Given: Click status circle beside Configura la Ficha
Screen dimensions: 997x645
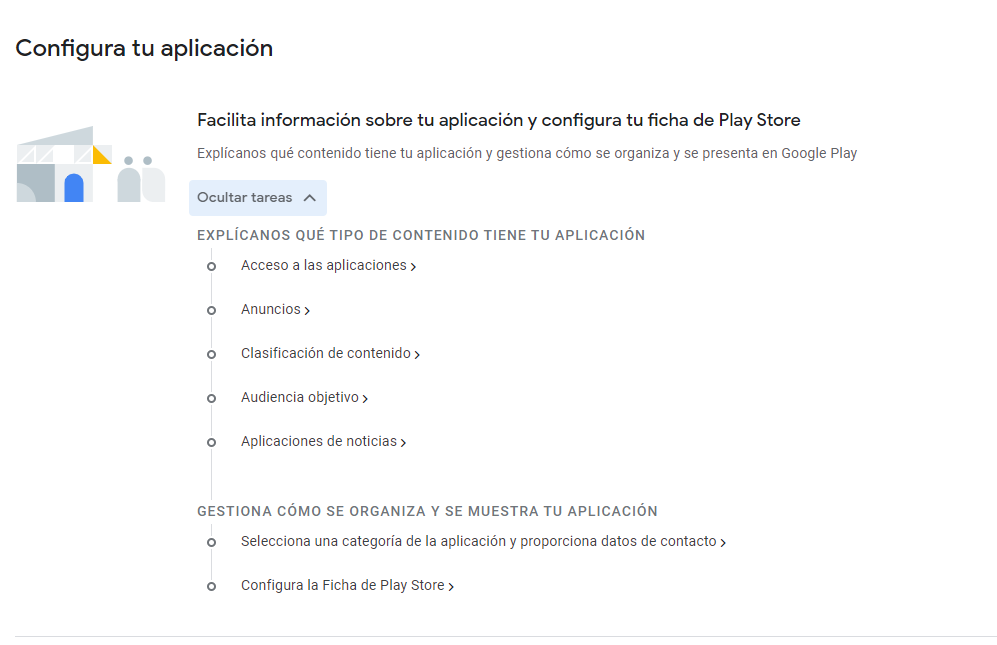Looking at the screenshot, I should click(x=211, y=587).
